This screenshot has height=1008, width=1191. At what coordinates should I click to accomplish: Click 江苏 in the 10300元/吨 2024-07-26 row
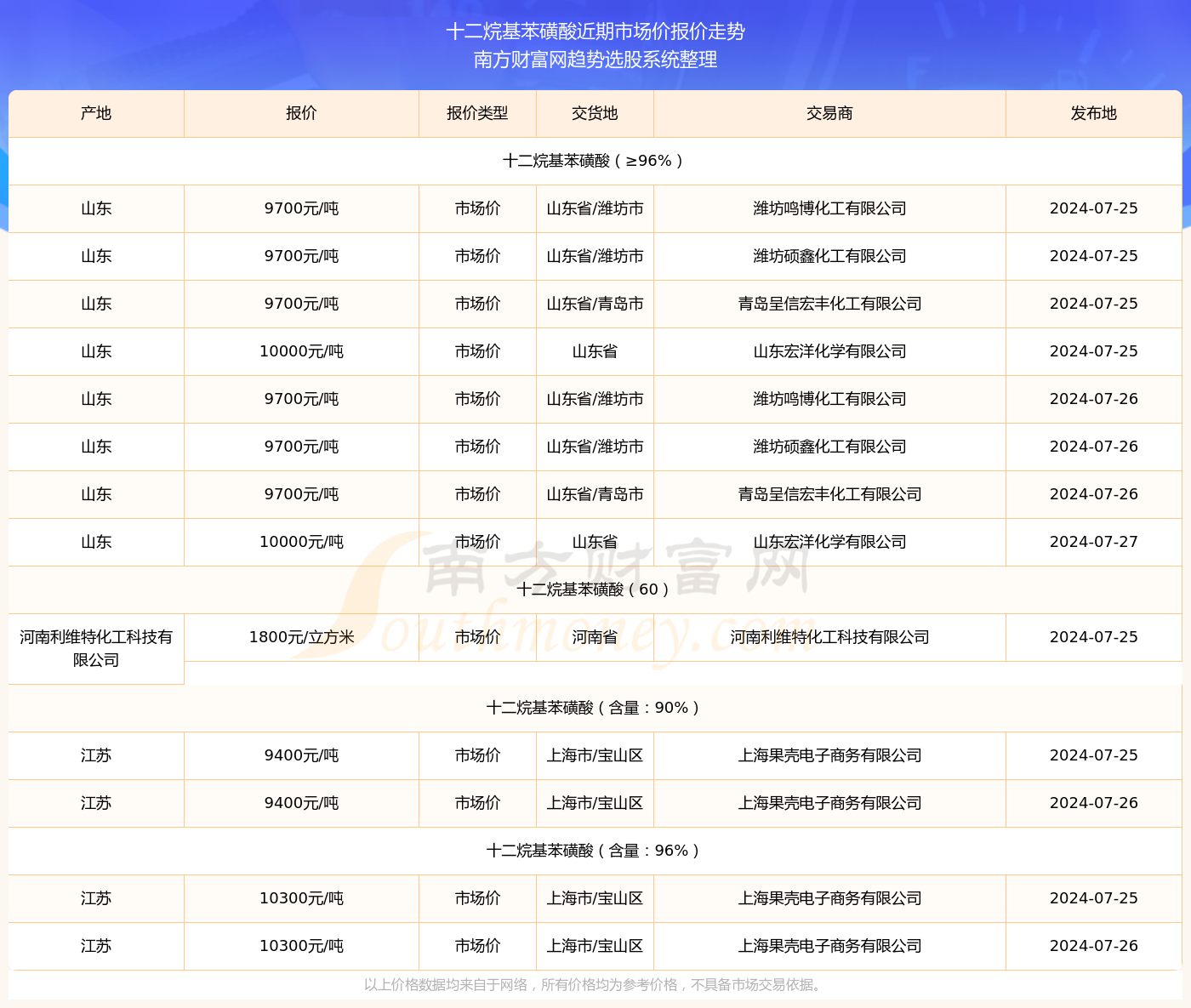point(96,946)
